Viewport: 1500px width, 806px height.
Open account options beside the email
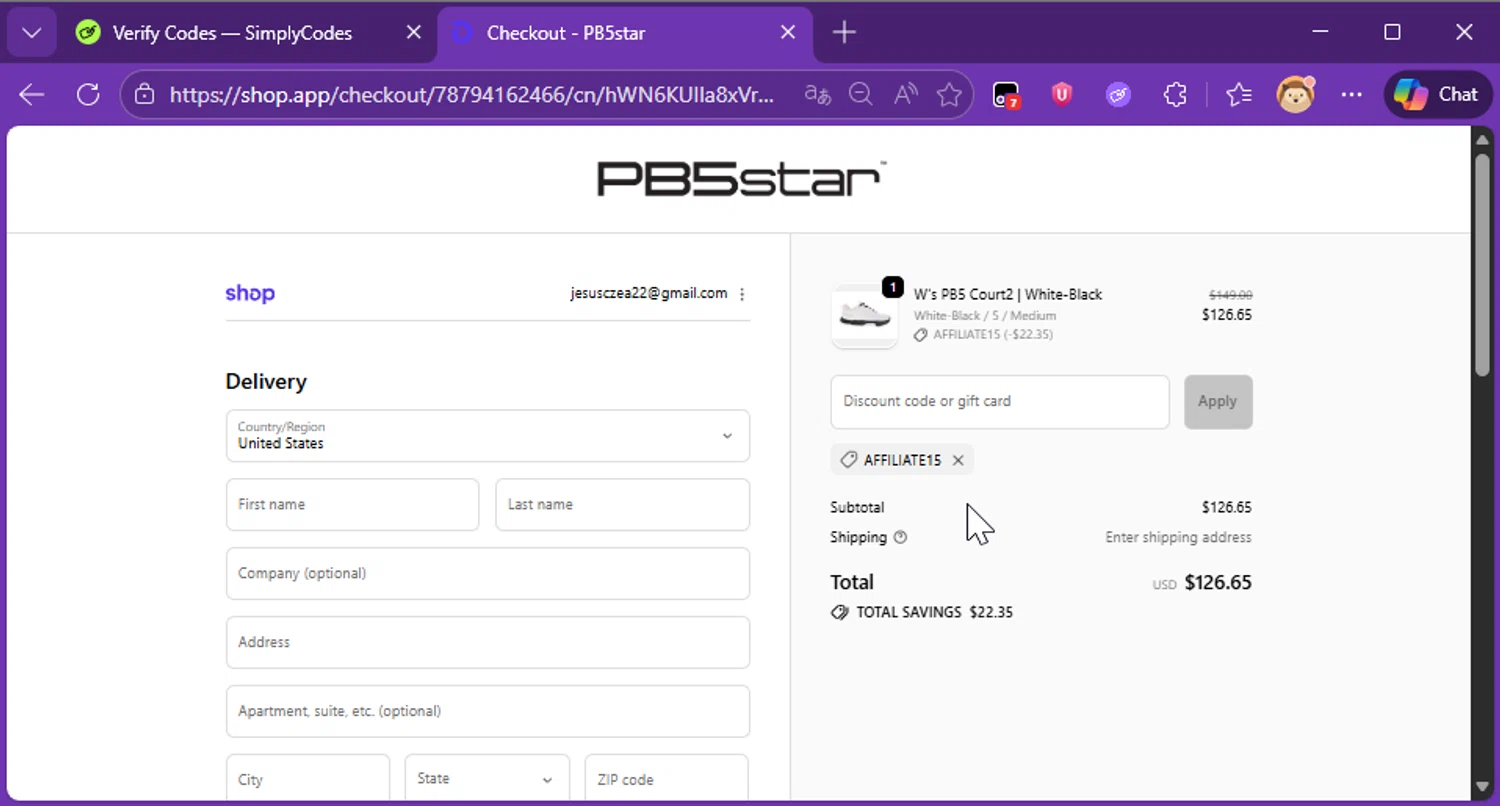742,294
